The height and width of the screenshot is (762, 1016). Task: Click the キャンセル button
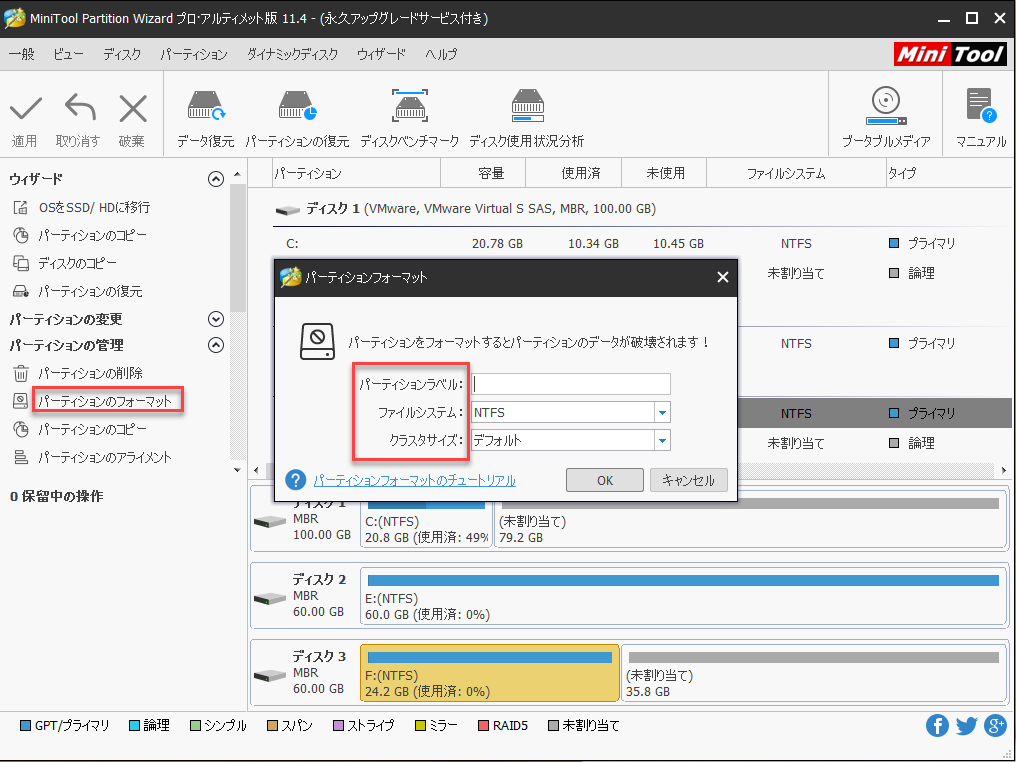point(688,480)
